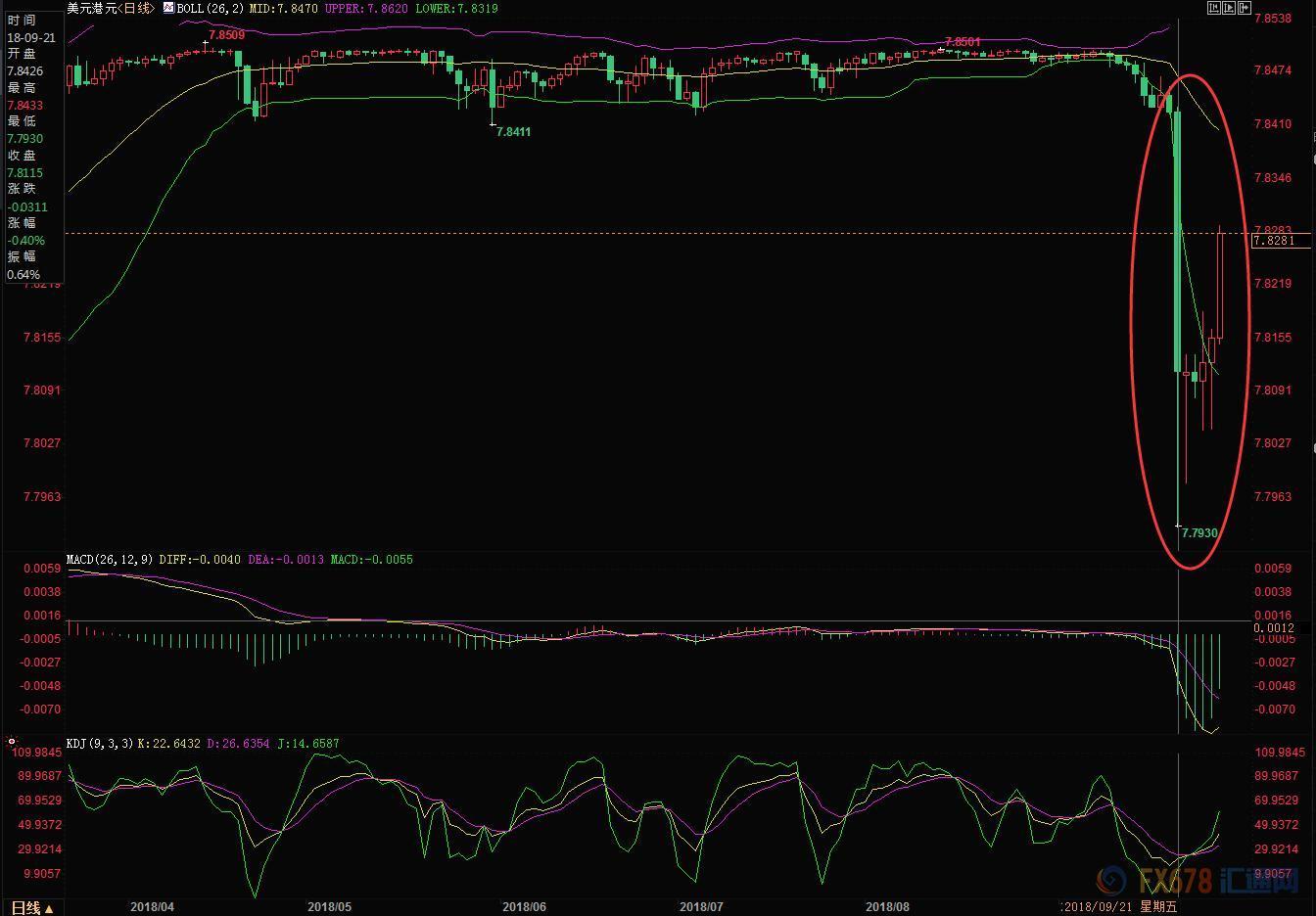Image resolution: width=1316 pixels, height=916 pixels.
Task: Click the 7.8027 right axis price label
Action: (x=1273, y=443)
